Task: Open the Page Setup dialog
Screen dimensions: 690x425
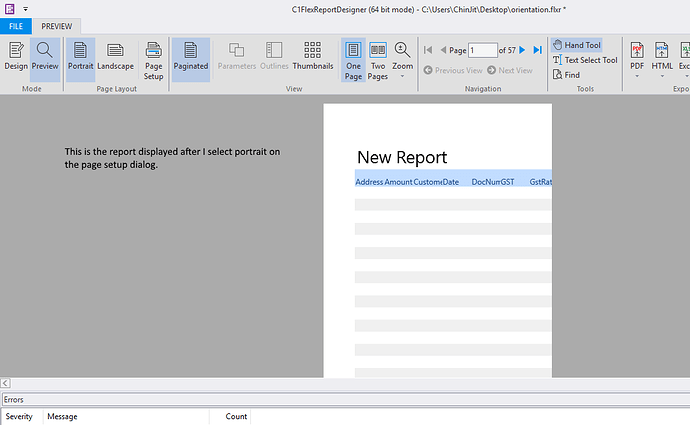Action: [154, 61]
